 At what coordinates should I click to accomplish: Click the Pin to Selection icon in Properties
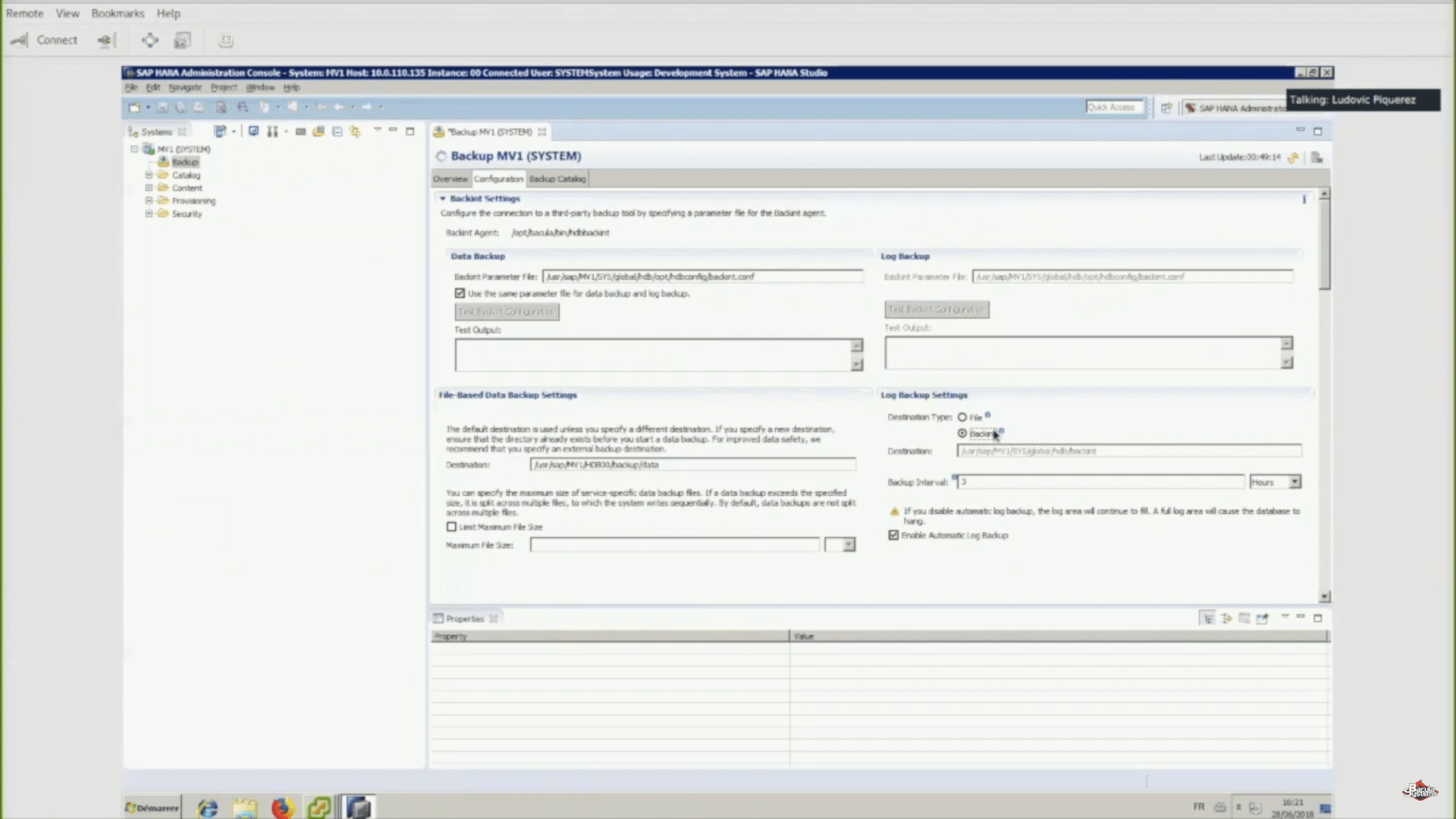tap(1263, 618)
